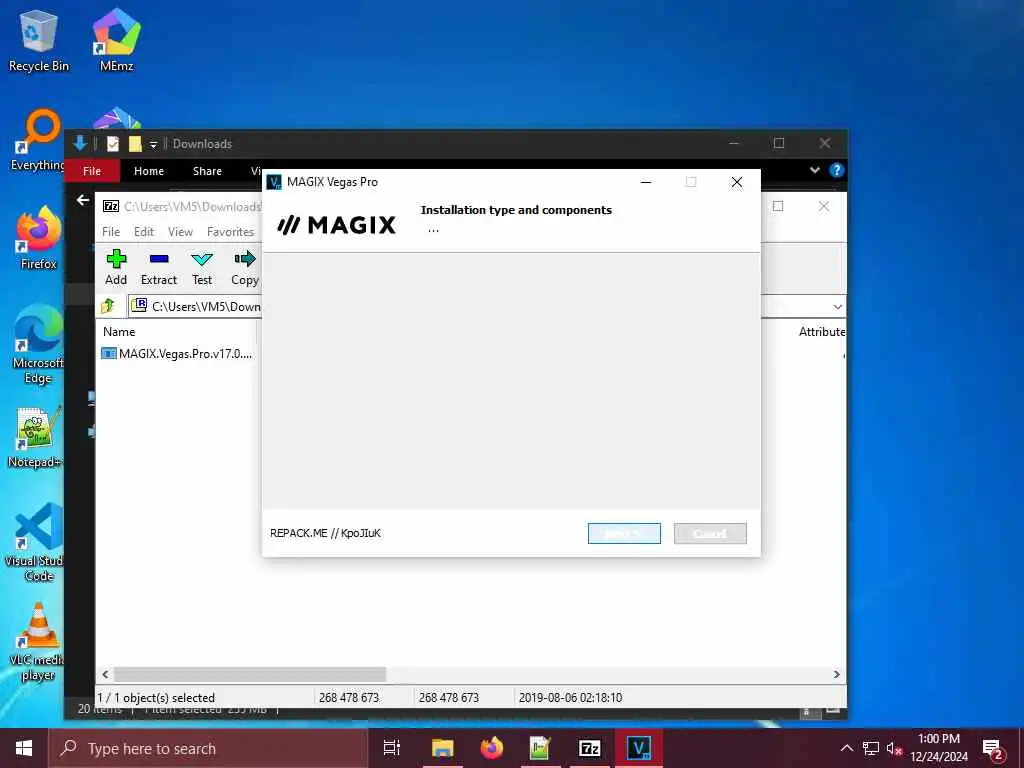Open the notification center icon

[993, 749]
